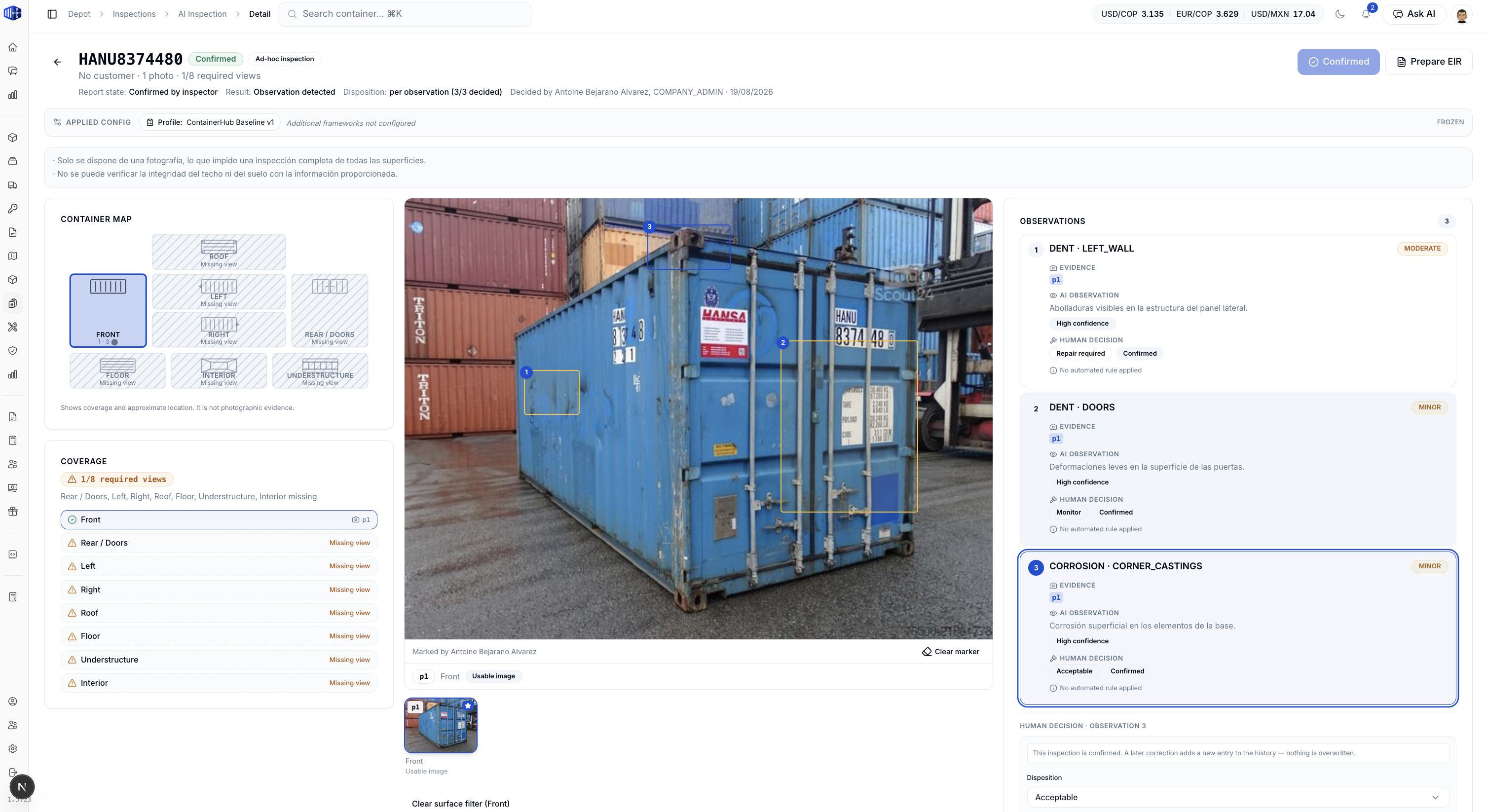
Task: Toggle the sidebar panel icon
Action: (52, 14)
